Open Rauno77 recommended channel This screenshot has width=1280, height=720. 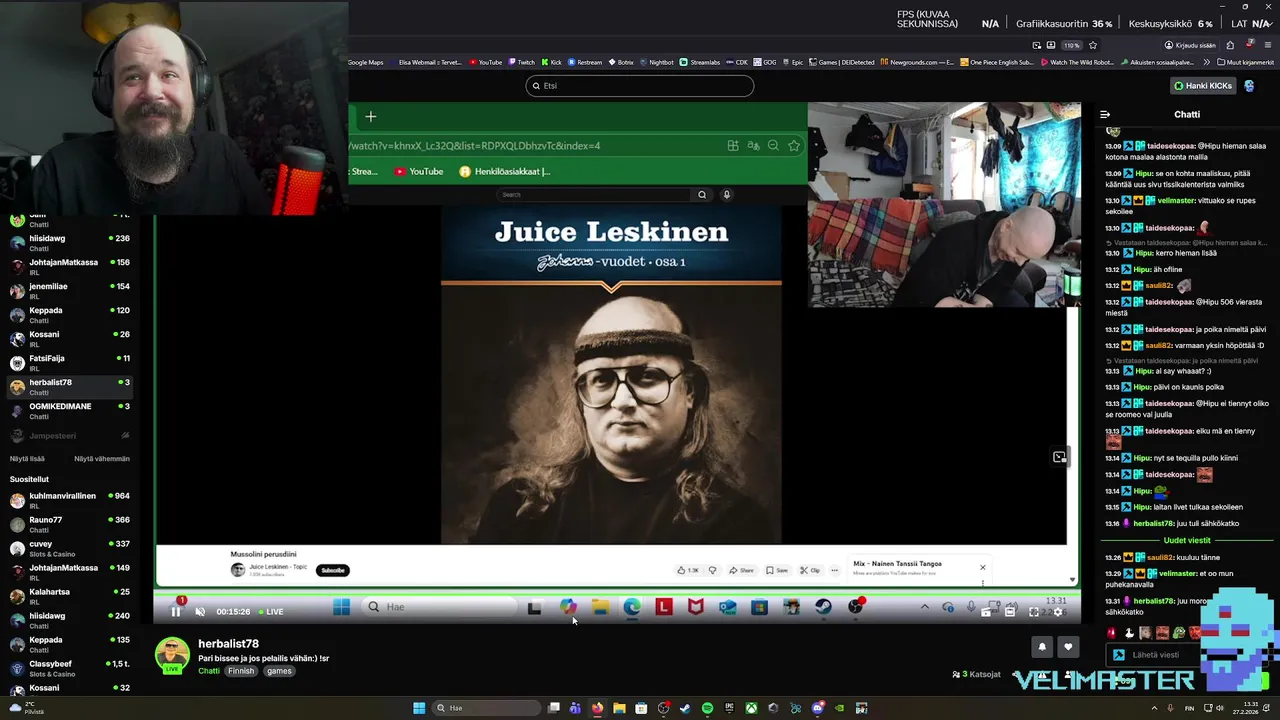(x=70, y=524)
